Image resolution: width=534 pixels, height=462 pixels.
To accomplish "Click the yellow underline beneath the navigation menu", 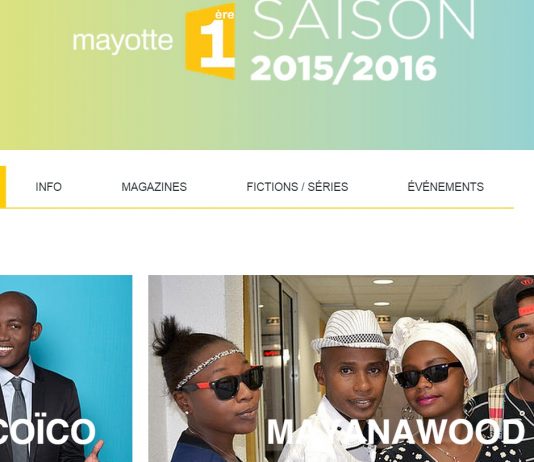I will click(x=260, y=208).
